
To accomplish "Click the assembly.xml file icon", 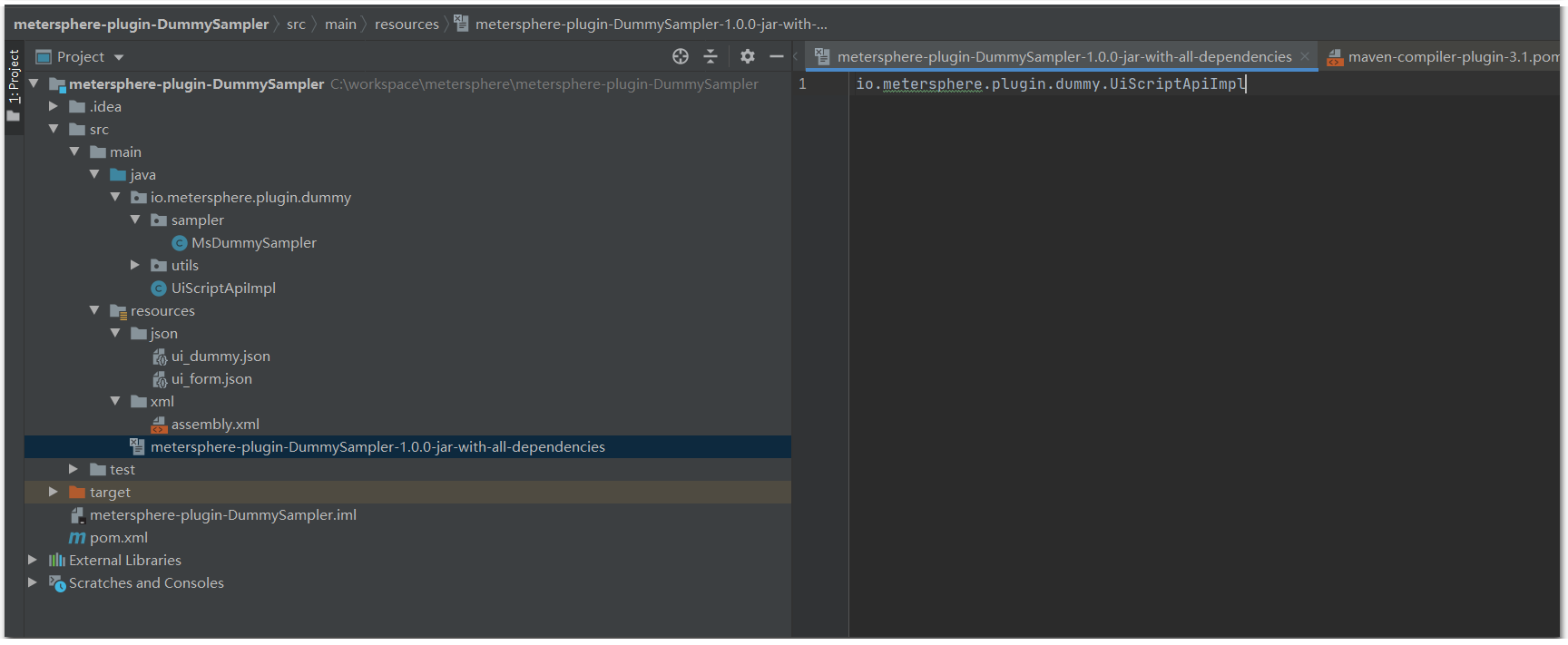I will pyautogui.click(x=160, y=425).
